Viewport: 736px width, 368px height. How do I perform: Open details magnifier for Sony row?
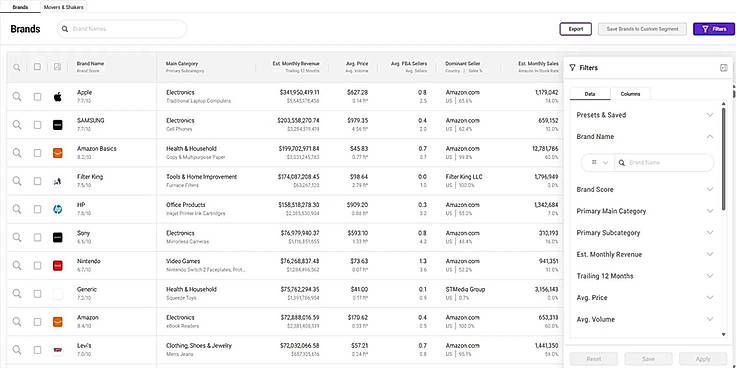tap(17, 238)
